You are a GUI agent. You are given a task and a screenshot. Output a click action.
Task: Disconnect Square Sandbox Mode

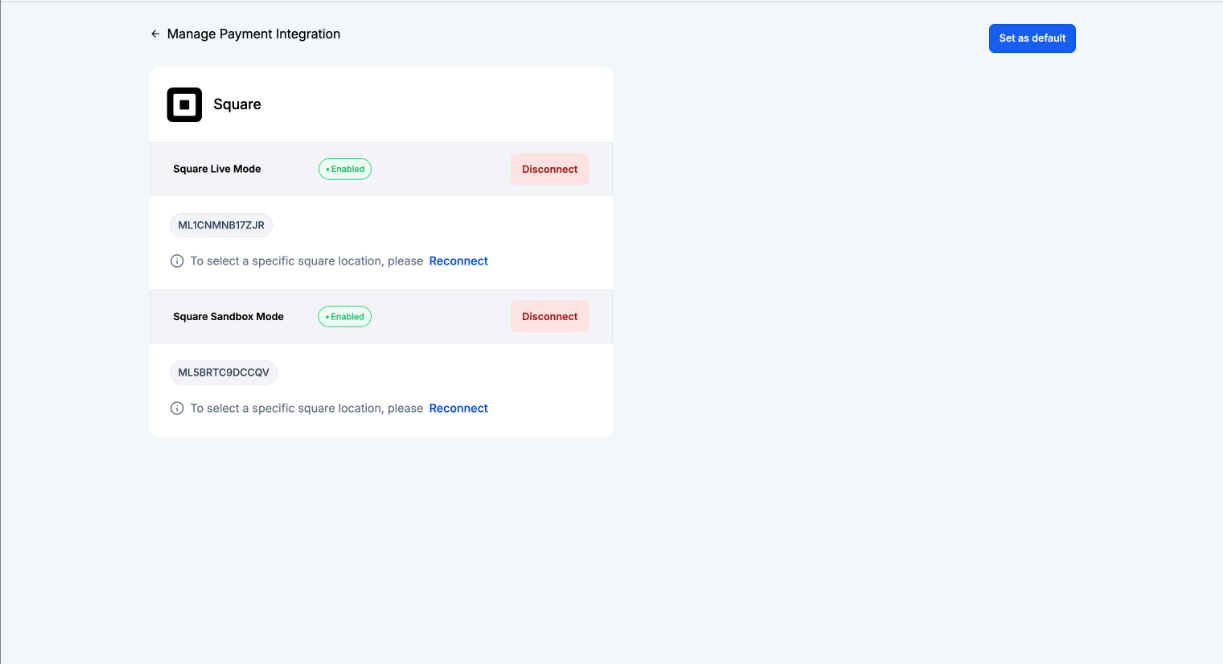549,316
